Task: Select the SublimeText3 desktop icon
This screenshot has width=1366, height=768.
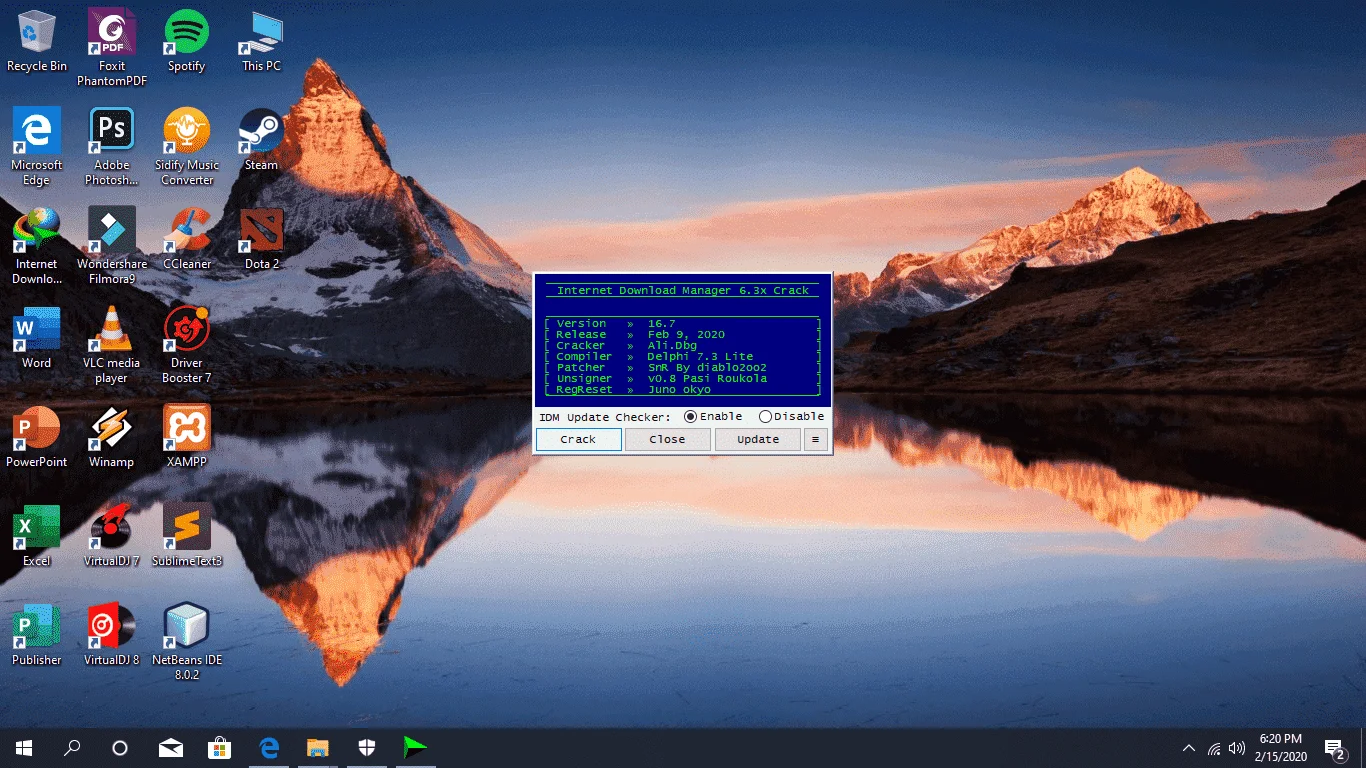Action: [x=186, y=535]
